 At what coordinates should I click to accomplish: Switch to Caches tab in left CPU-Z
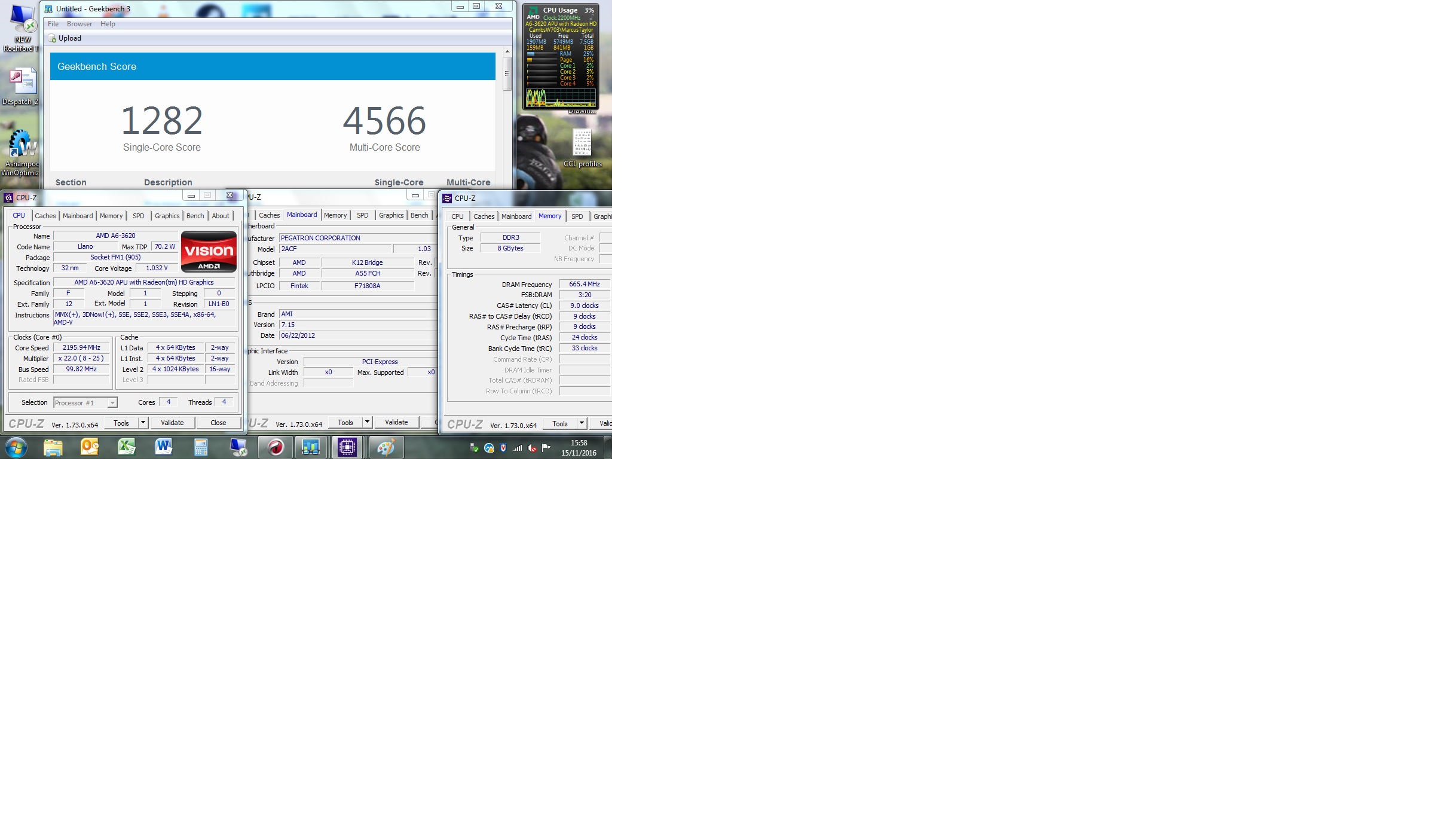tap(45, 216)
